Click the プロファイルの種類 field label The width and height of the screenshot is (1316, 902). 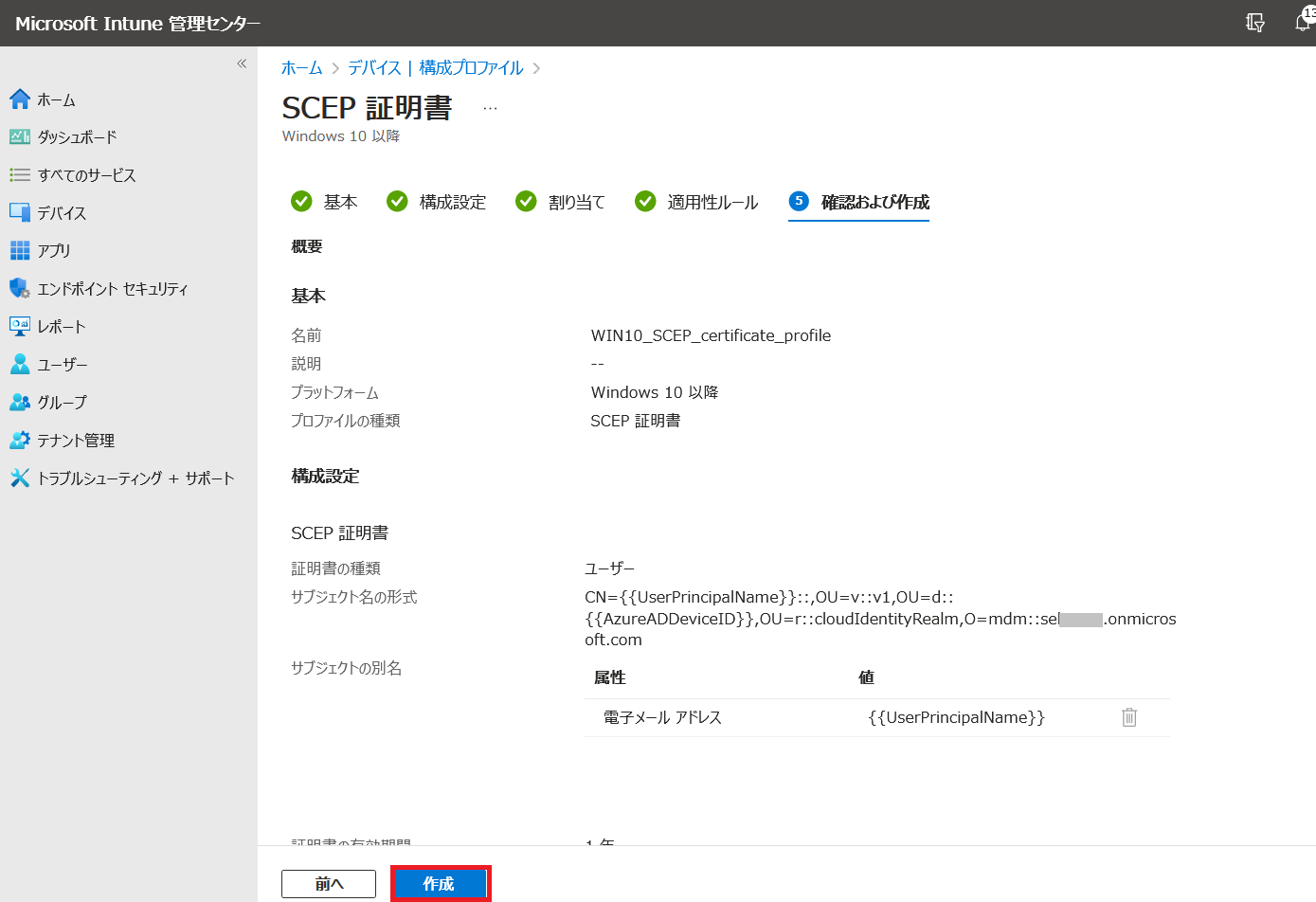(346, 421)
